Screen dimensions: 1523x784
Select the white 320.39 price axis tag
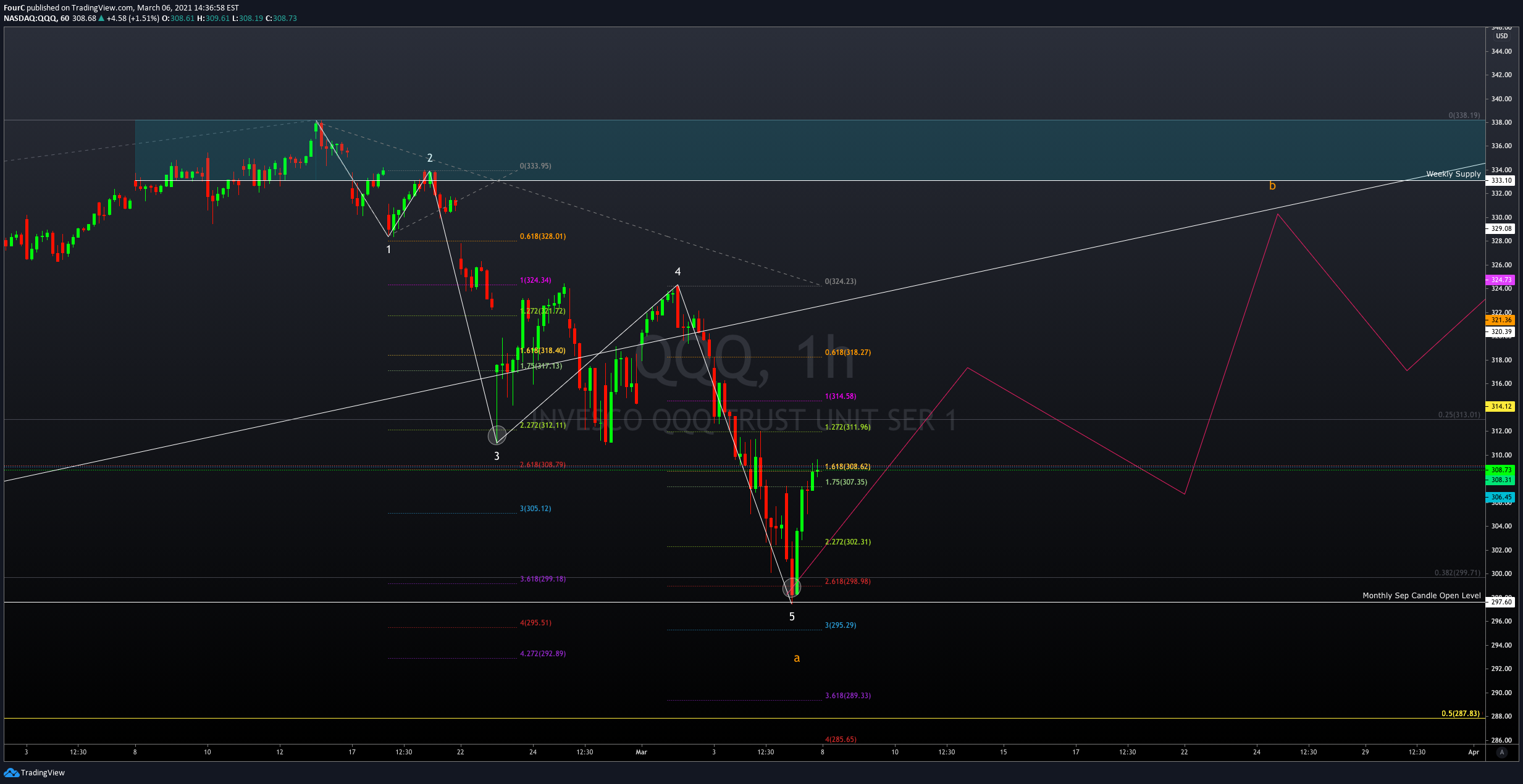coord(1500,332)
